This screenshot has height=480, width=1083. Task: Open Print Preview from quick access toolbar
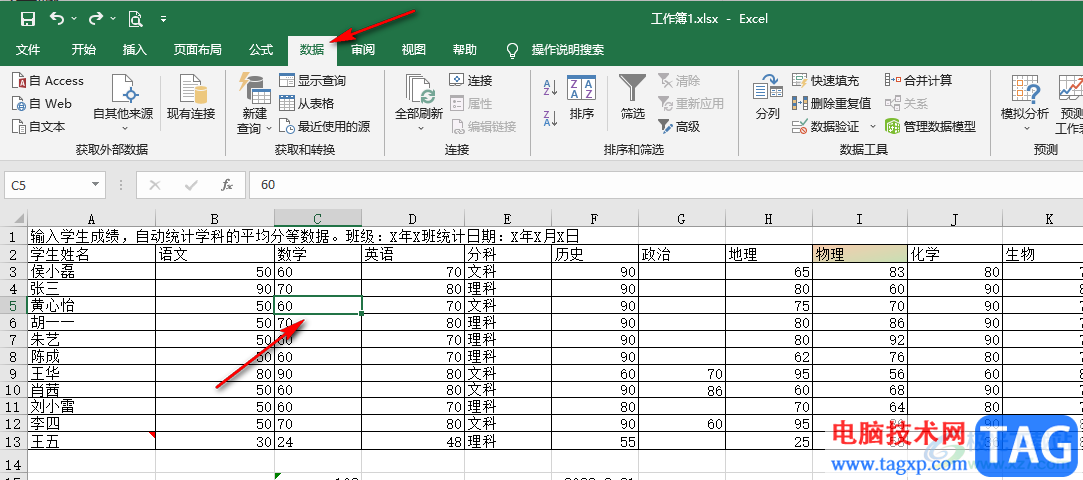pyautogui.click(x=135, y=19)
